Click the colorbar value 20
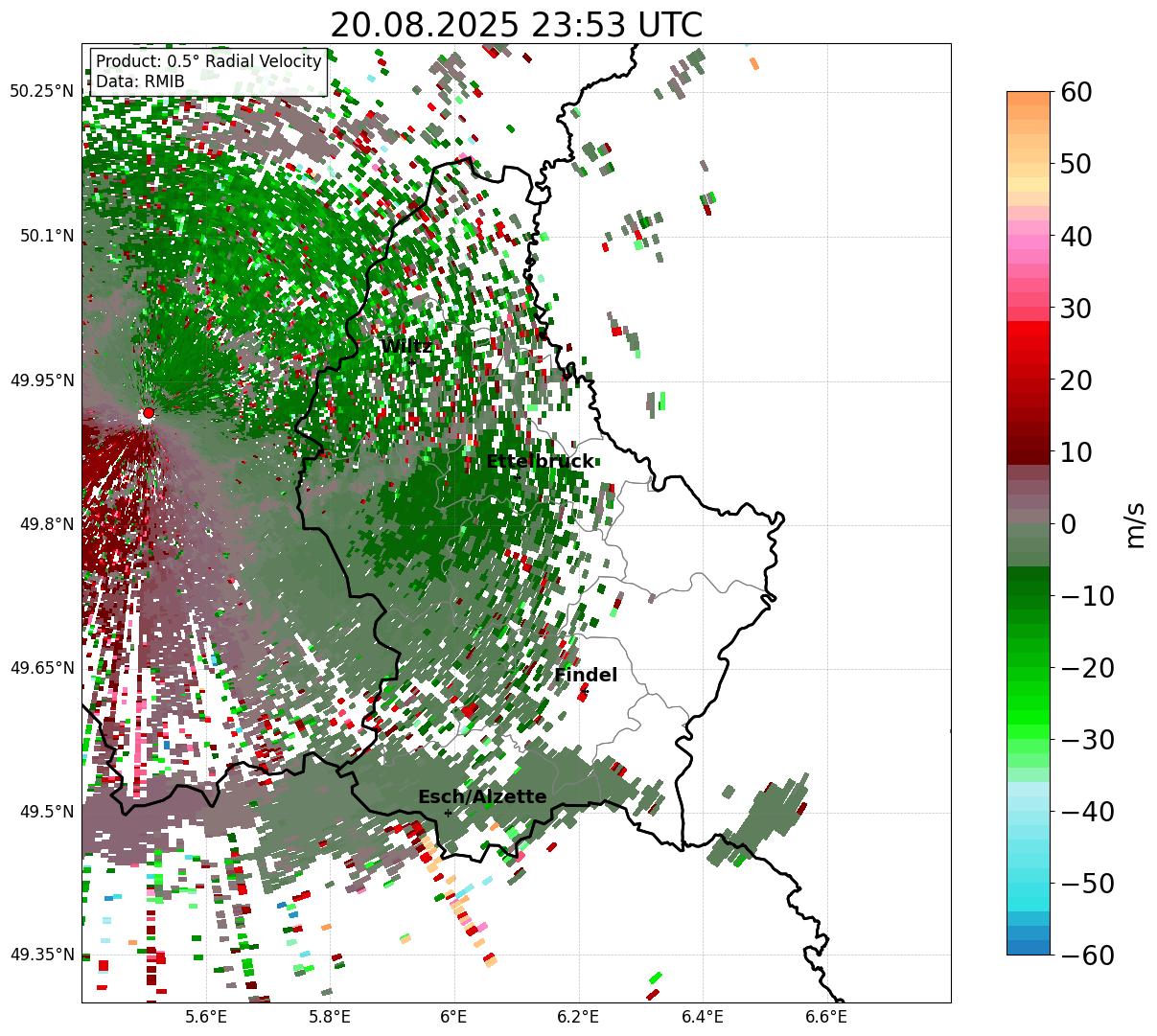Viewport: 1157px width, 1036px height. 1076,380
